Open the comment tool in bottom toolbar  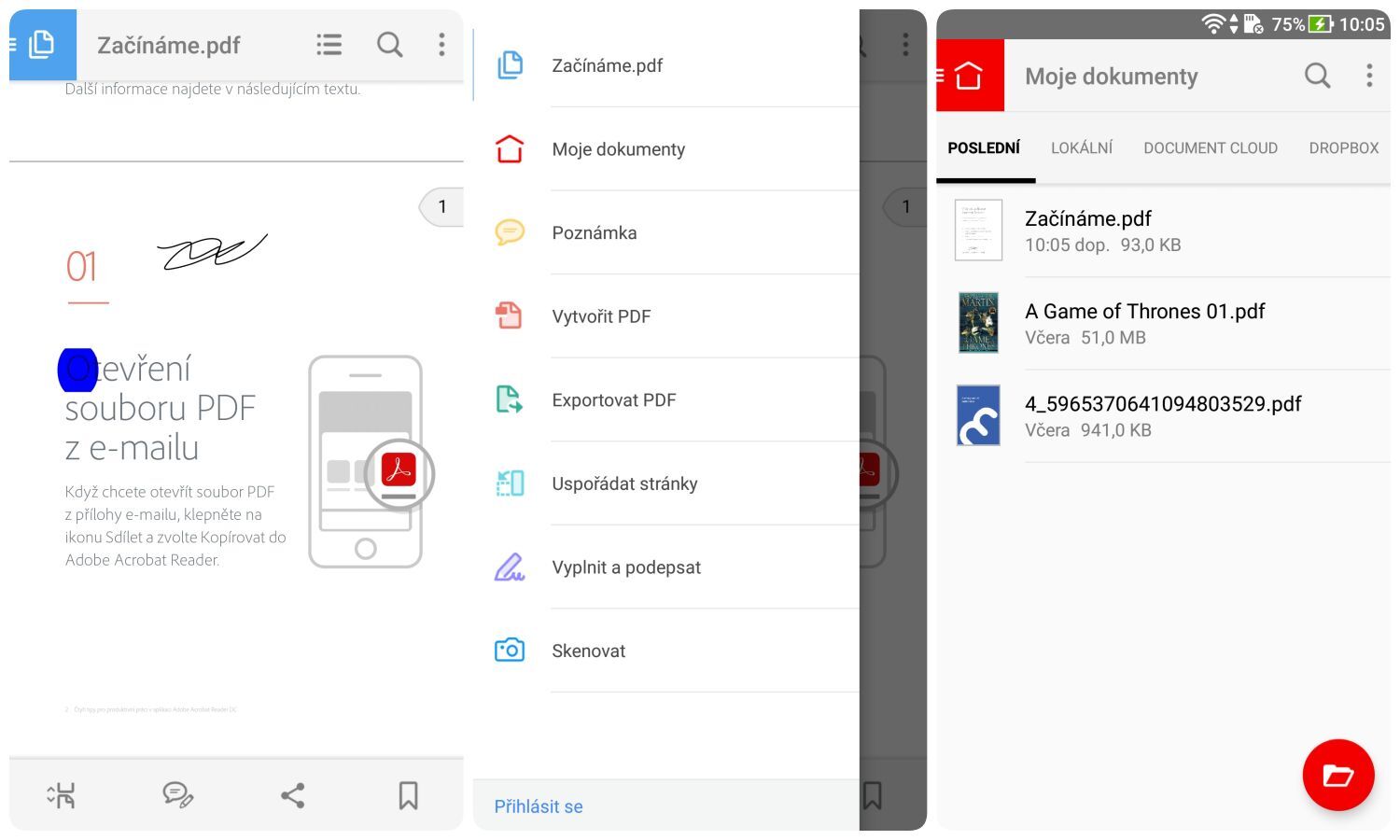coord(177,795)
